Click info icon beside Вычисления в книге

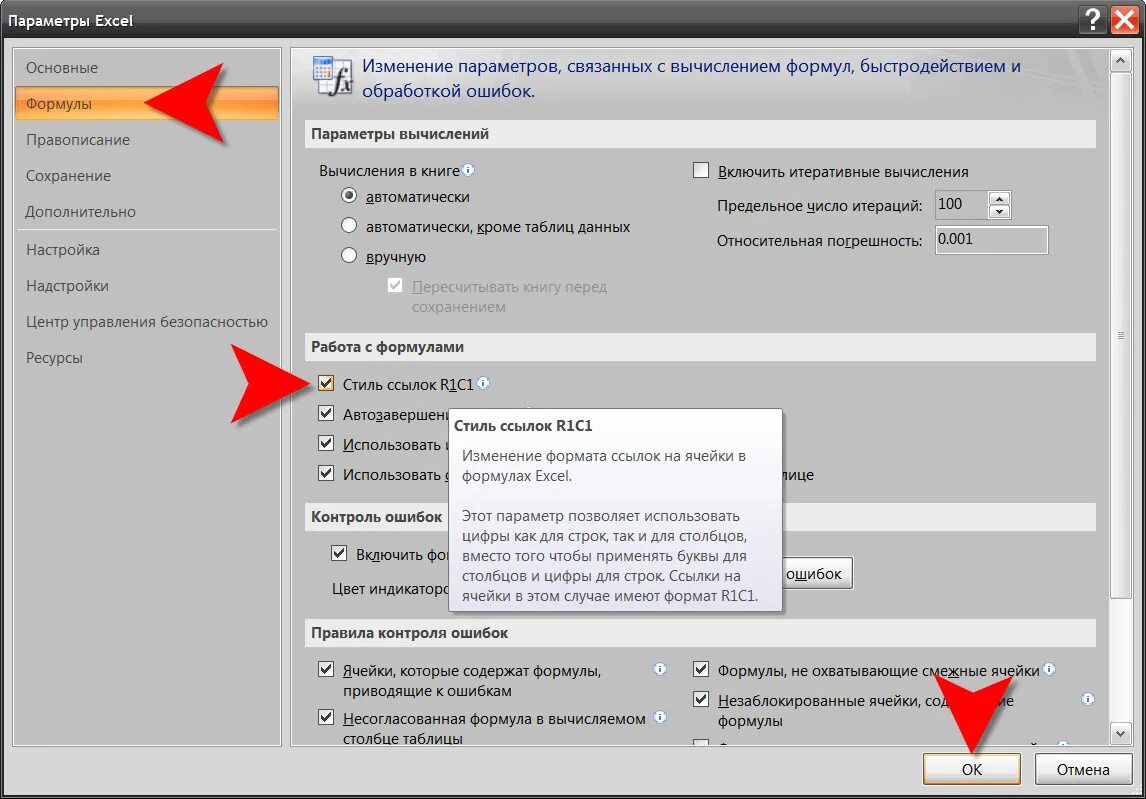468,170
